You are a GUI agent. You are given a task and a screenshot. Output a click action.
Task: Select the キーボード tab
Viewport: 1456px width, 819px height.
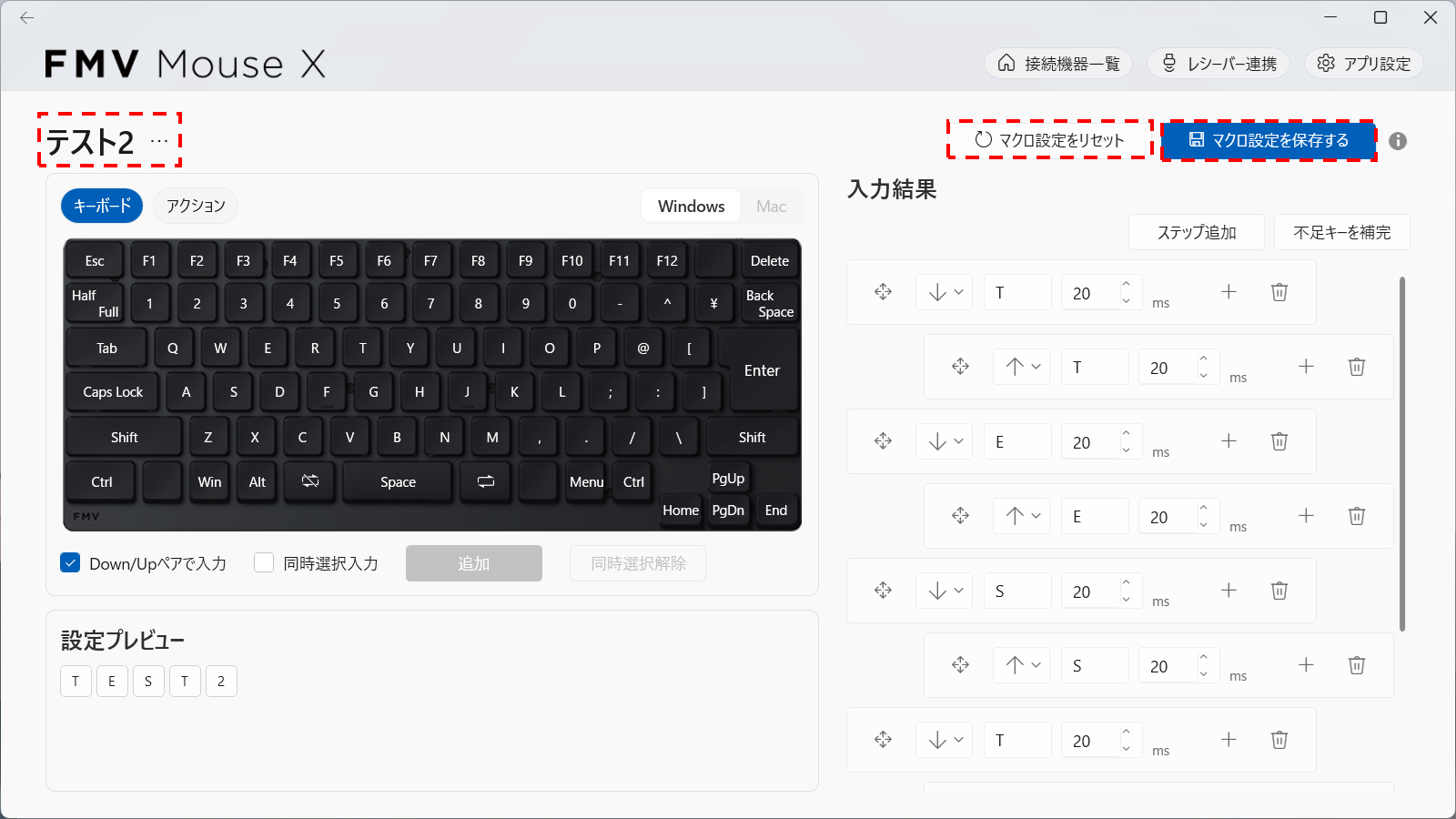coord(102,206)
